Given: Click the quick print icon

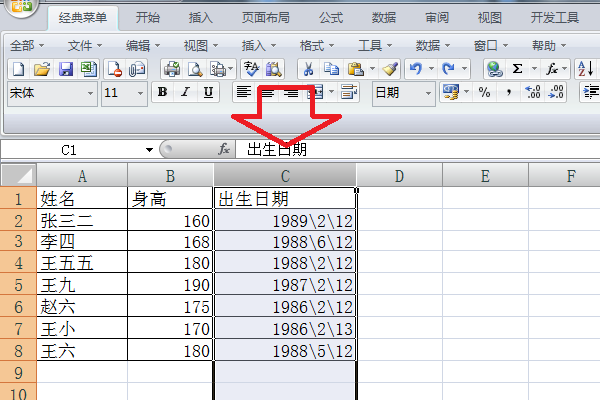Looking at the screenshot, I should [x=172, y=69].
